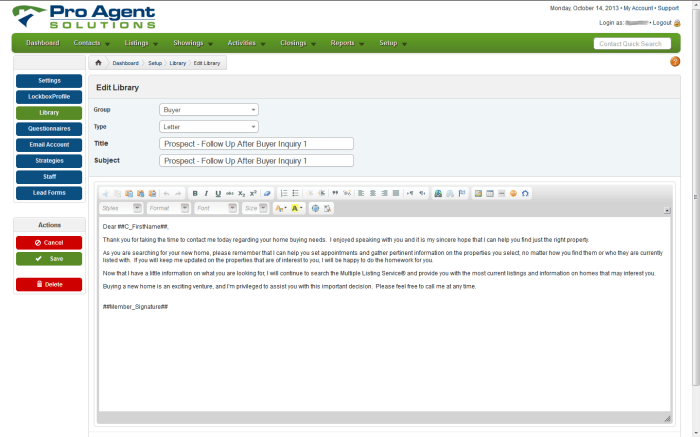Click the Maximize editor icon
The height and width of the screenshot is (437, 700).
315,208
